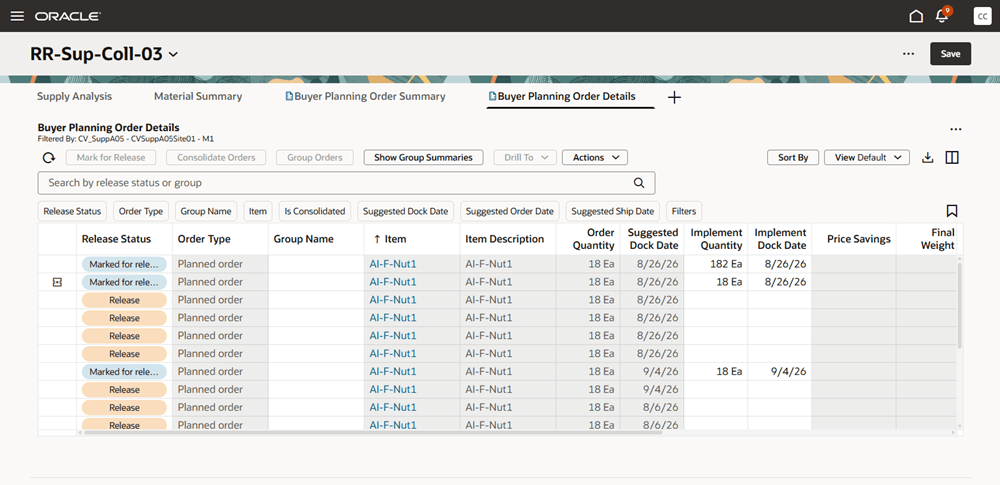Click the search magnifier icon
Screen dimensions: 1000x485
point(639,183)
